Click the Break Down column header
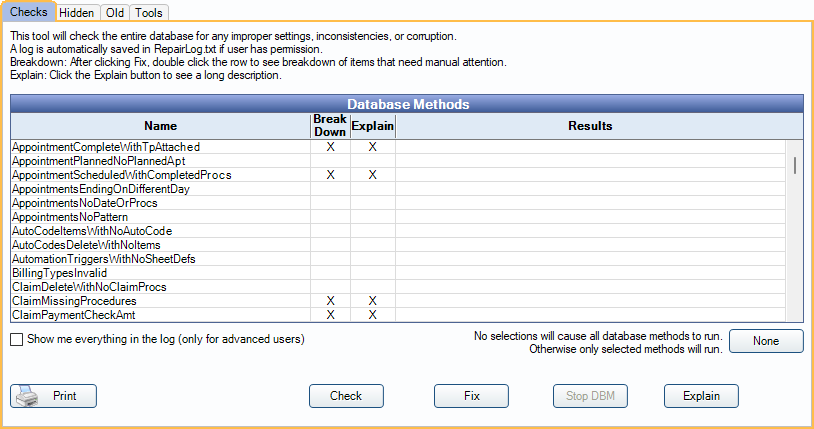The height and width of the screenshot is (429, 814). pyautogui.click(x=330, y=126)
